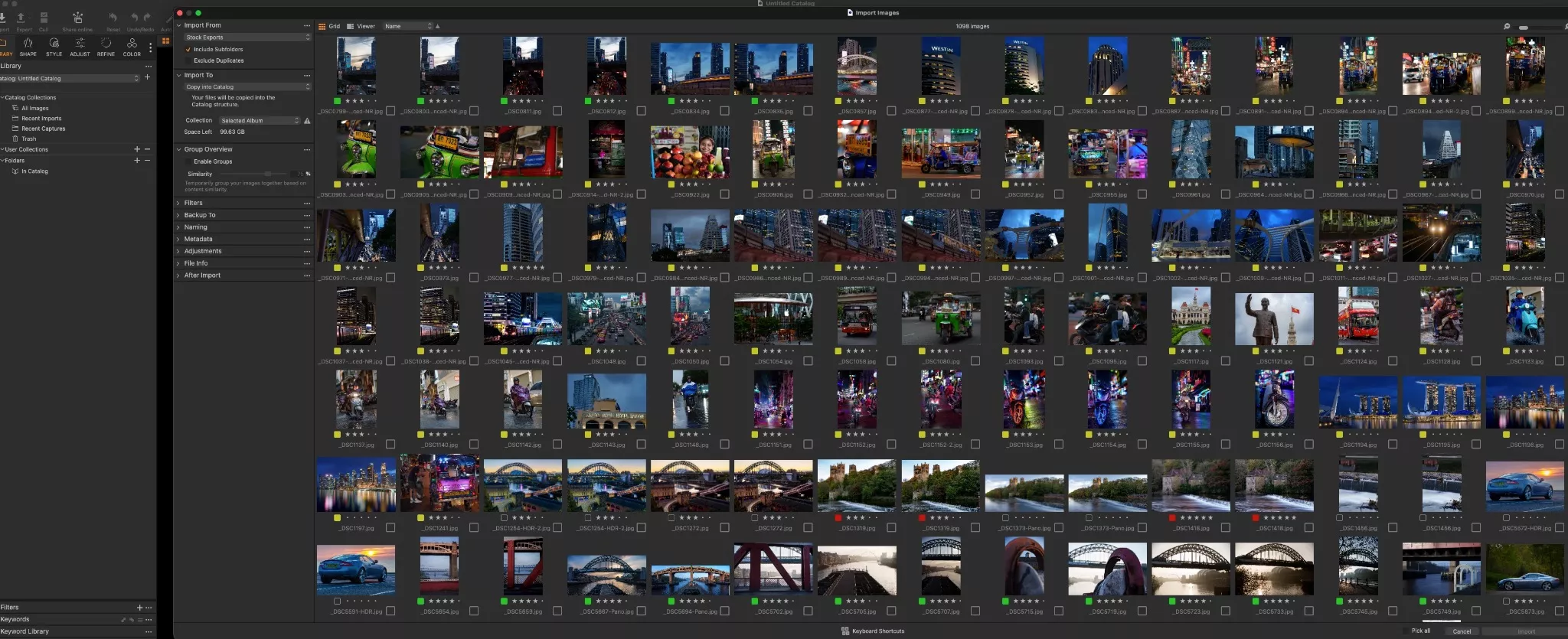Switch to Grid view
Screen dimensions: 1568x639
tap(329, 26)
